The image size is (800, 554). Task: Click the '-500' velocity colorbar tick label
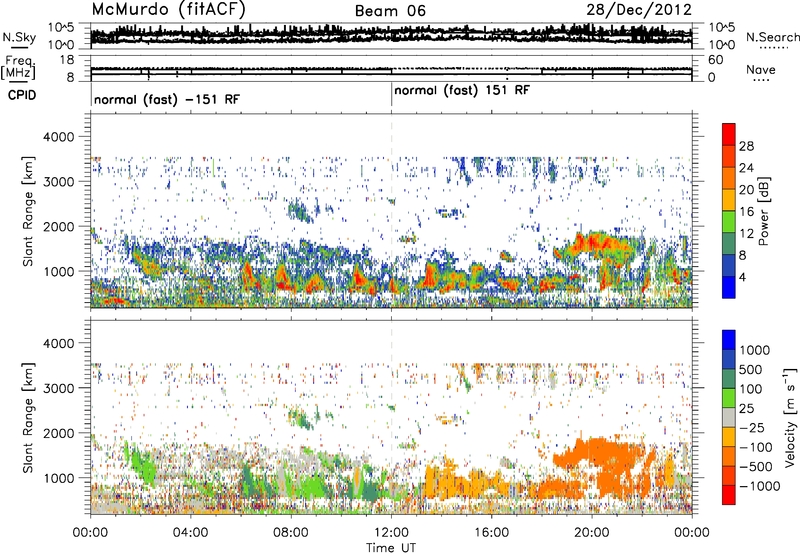[756, 467]
